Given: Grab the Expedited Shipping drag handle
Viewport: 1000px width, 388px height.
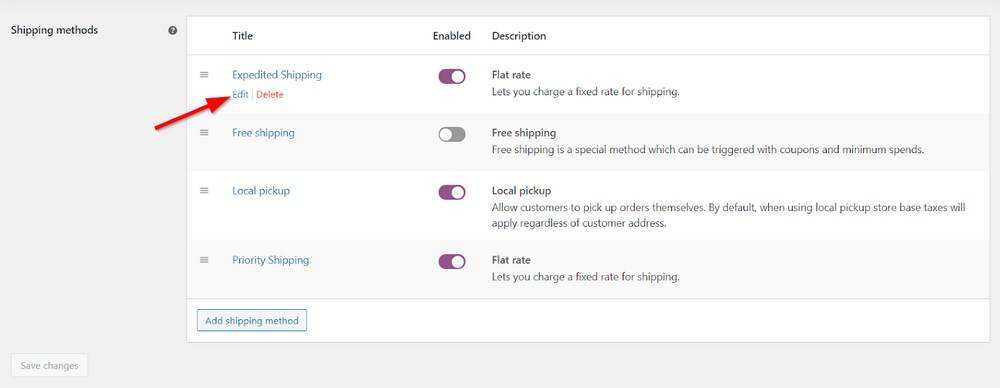Looking at the screenshot, I should 204,75.
